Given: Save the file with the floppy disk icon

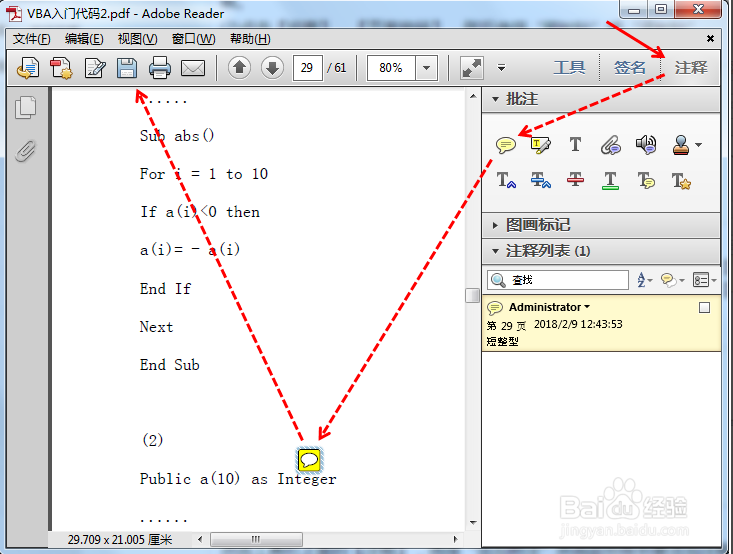Looking at the screenshot, I should click(x=127, y=68).
